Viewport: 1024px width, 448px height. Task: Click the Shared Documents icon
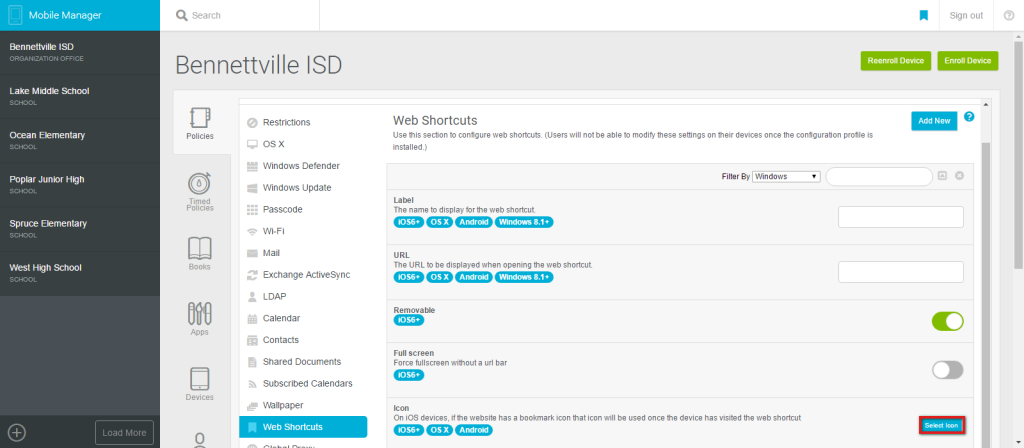tap(252, 362)
